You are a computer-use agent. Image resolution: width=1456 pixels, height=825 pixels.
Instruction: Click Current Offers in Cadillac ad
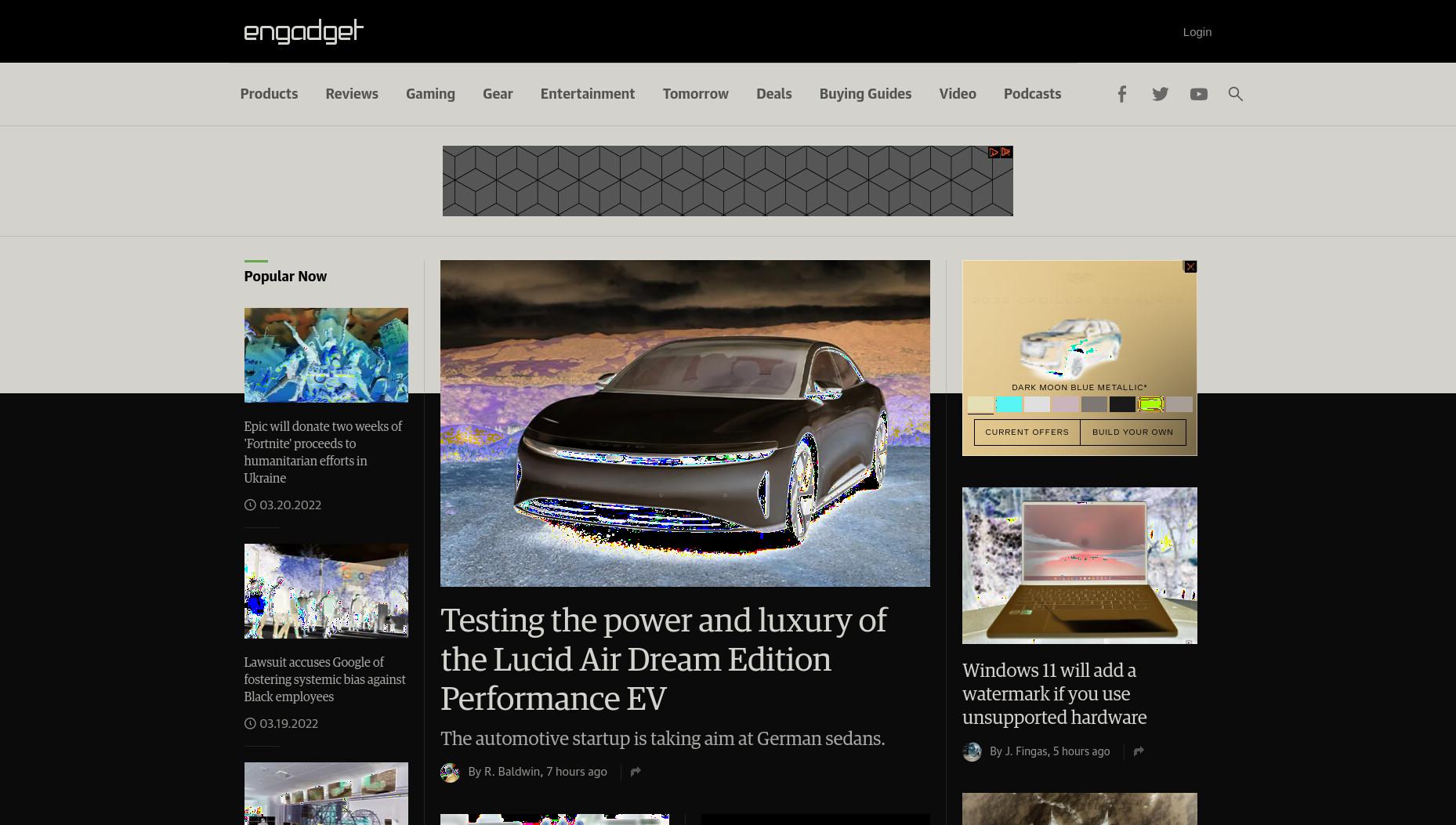click(1027, 432)
